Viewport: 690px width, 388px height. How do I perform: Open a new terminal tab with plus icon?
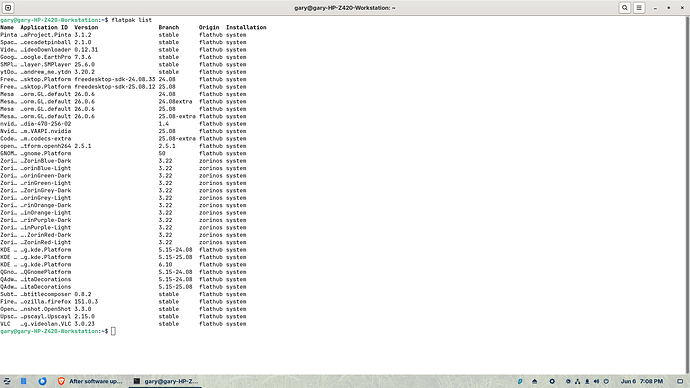pyautogui.click(x=8, y=7)
